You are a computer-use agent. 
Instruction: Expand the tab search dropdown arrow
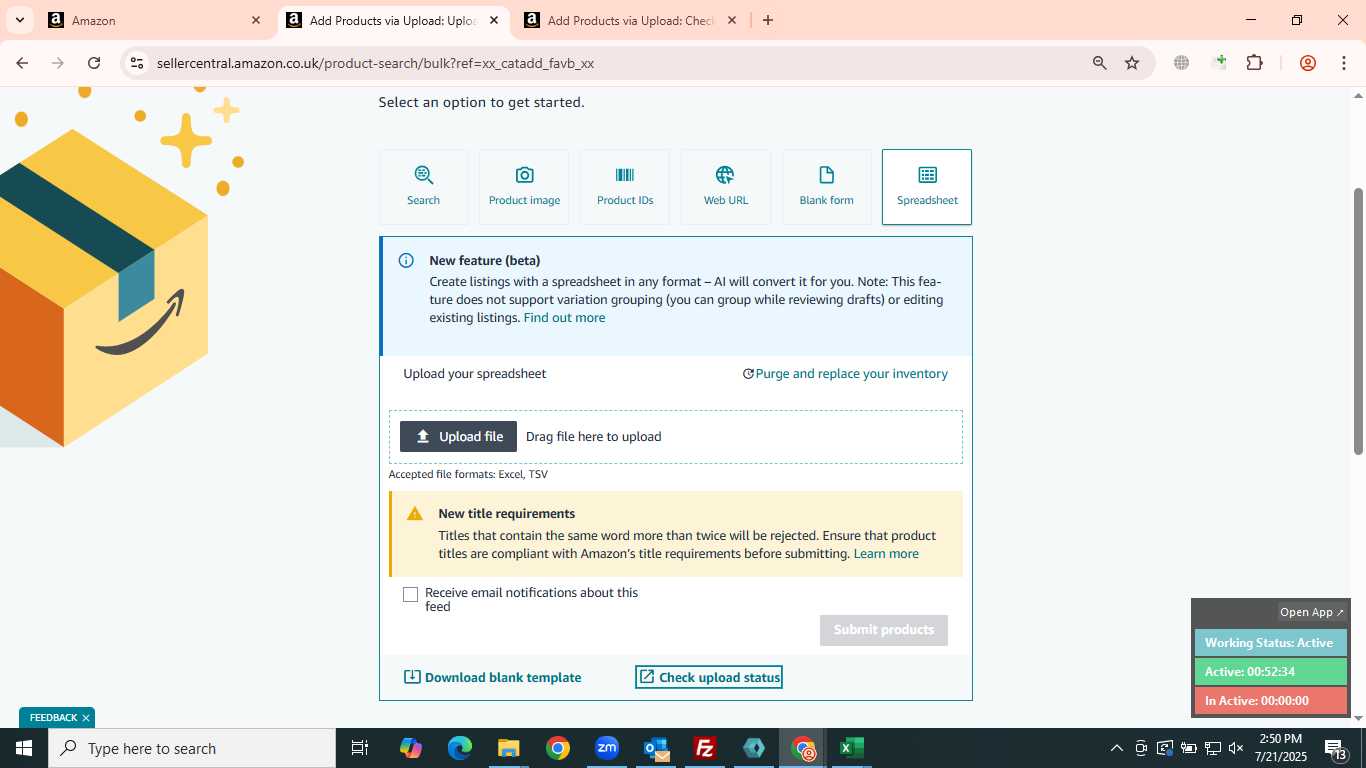[19, 20]
